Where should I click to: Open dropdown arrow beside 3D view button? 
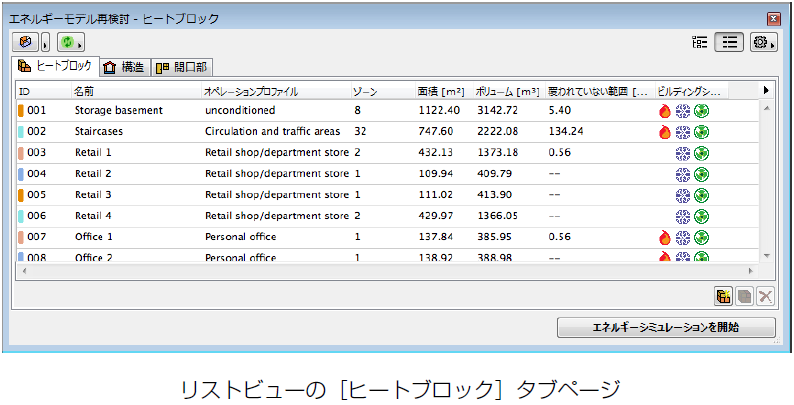(x=46, y=43)
